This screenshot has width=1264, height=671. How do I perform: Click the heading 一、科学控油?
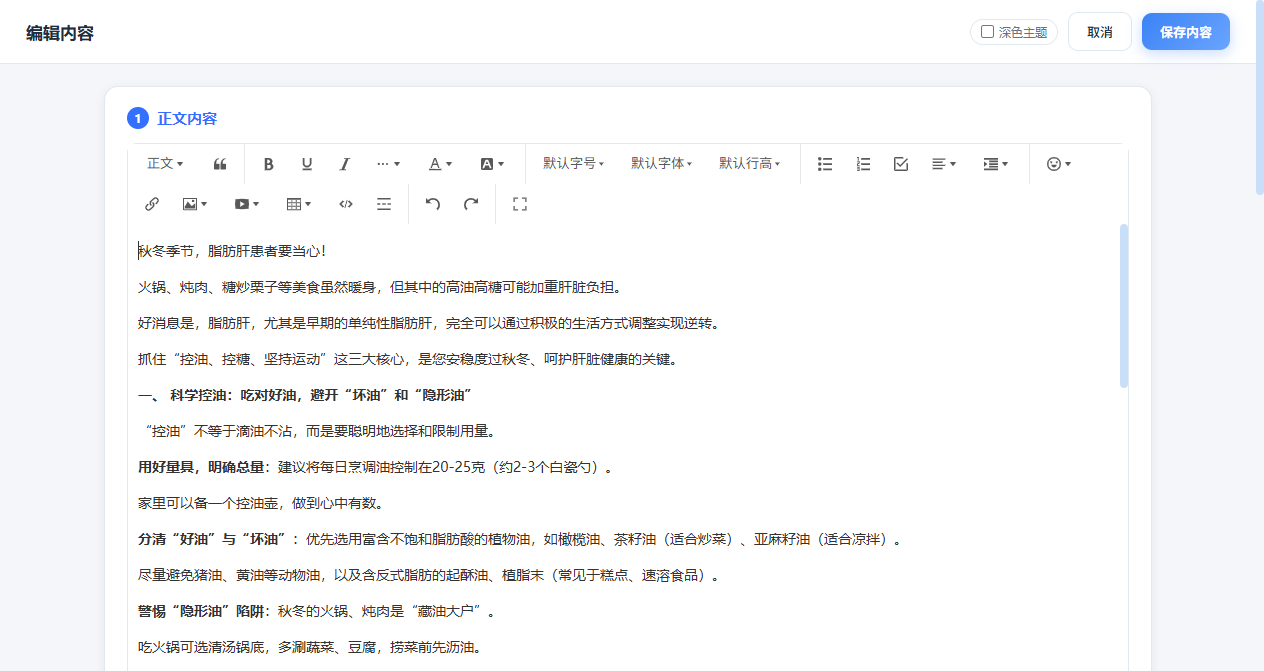coord(305,395)
